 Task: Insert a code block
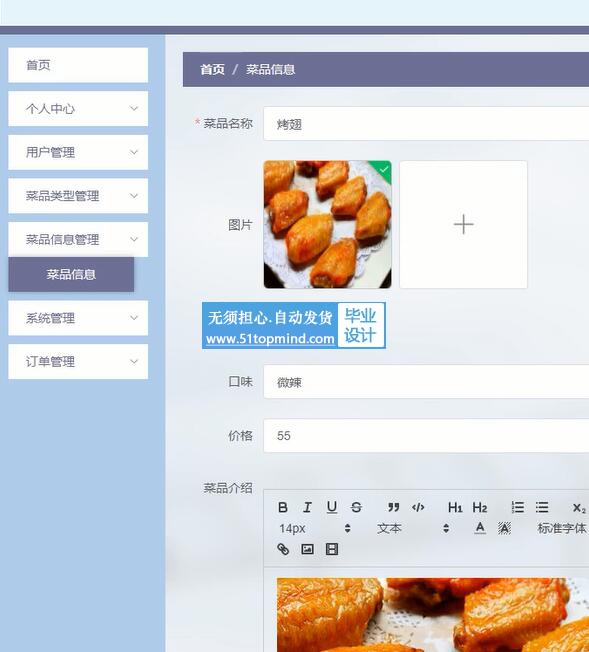click(418, 507)
